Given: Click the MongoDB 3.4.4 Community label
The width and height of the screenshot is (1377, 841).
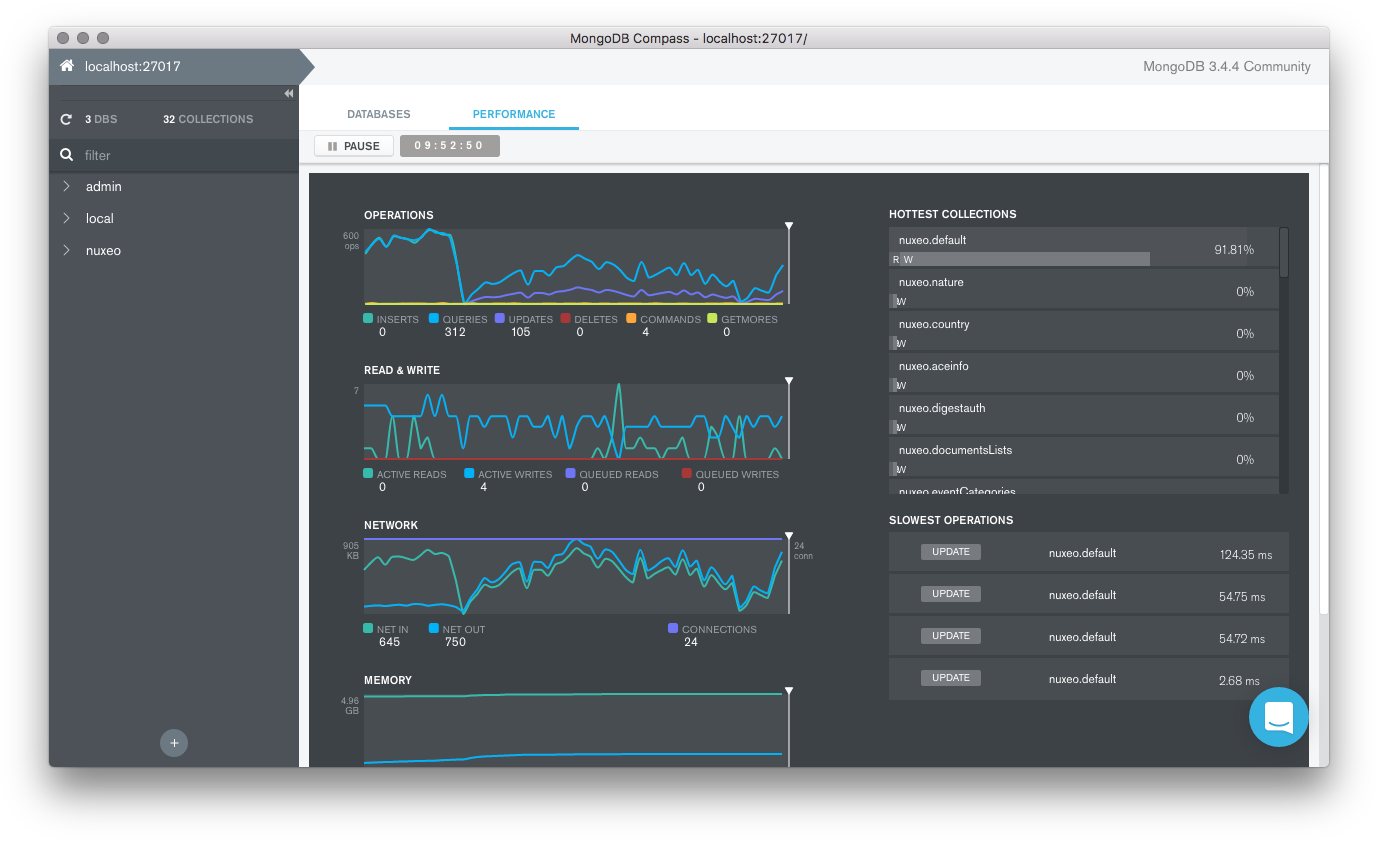Looking at the screenshot, I should (1226, 67).
